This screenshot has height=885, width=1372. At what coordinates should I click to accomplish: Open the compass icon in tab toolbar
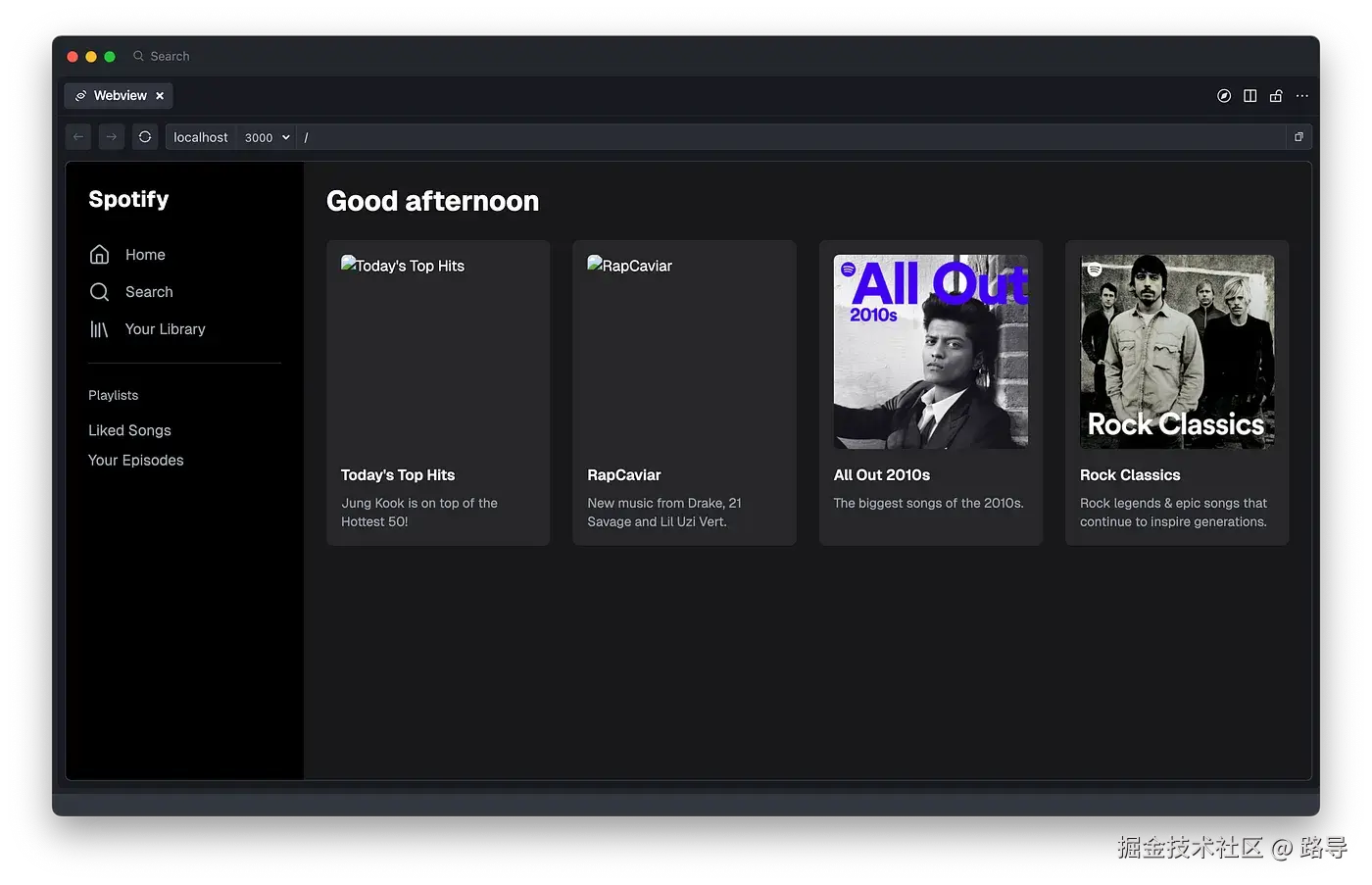pyautogui.click(x=1224, y=96)
